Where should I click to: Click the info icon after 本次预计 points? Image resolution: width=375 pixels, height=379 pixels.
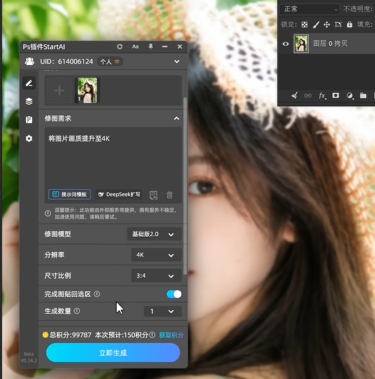point(152,335)
